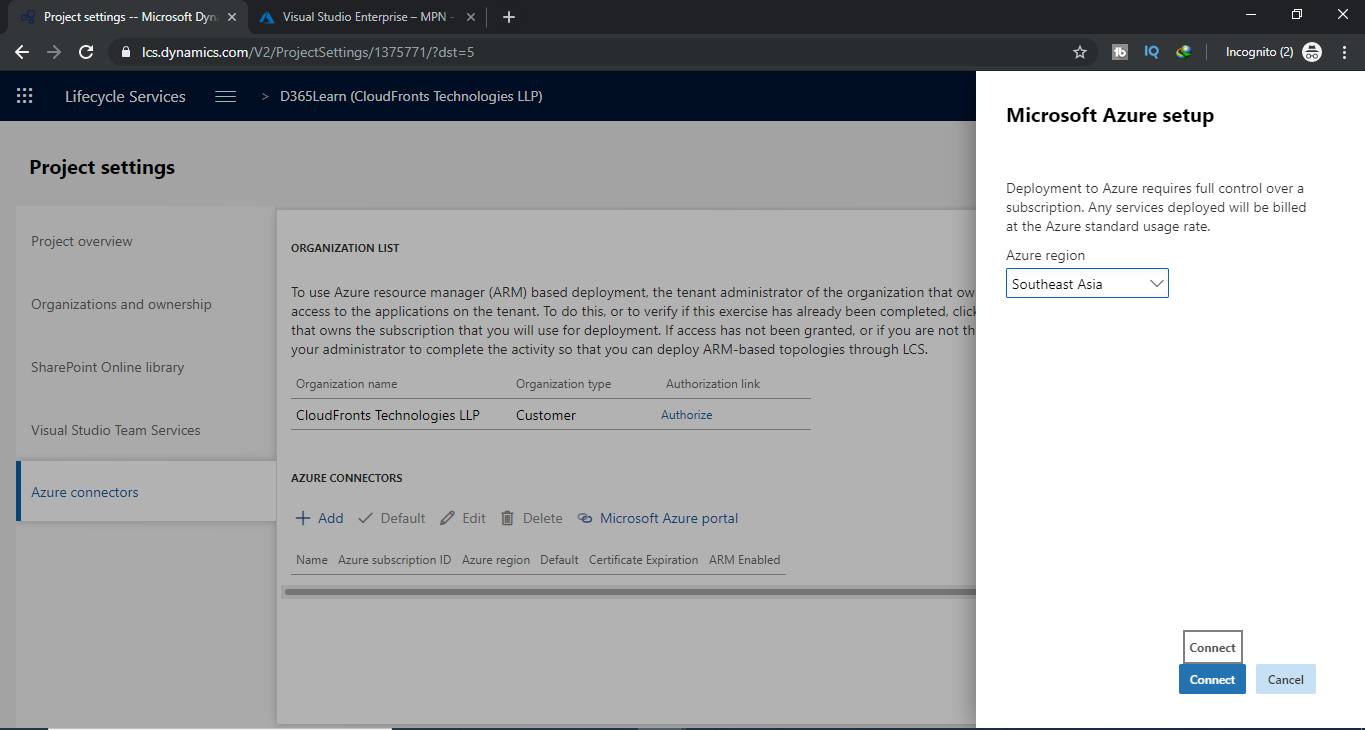Open the Chrome three-dot menu

pyautogui.click(x=1344, y=52)
